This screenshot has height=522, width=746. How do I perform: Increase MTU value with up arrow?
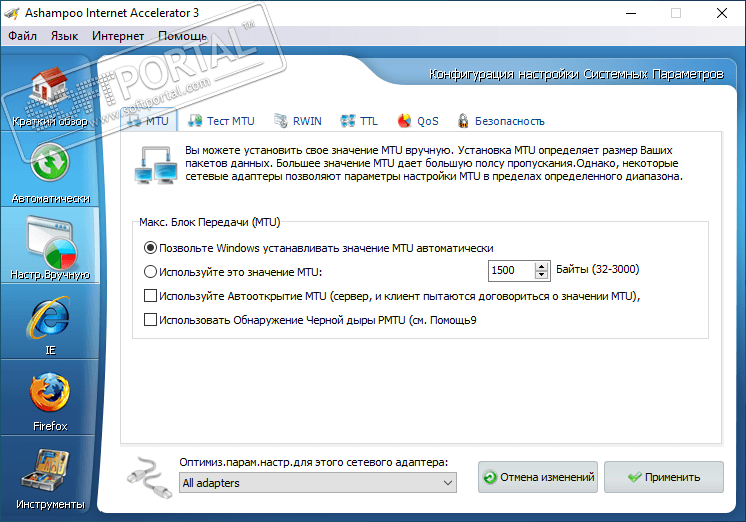pos(541,266)
